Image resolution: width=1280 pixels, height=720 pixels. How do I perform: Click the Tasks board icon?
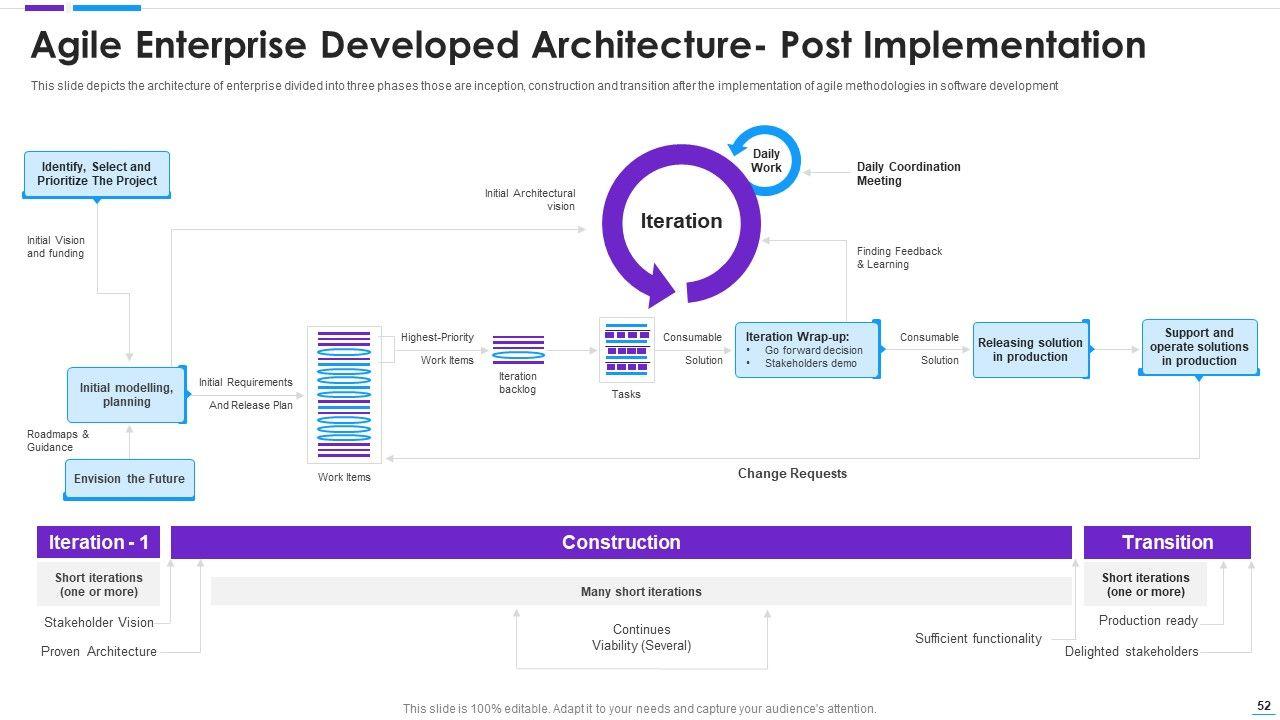[x=626, y=350]
